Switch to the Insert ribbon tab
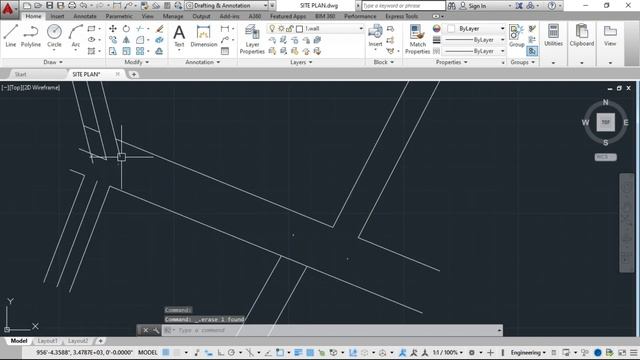Screen dimensions: 640x360 tap(57, 16)
